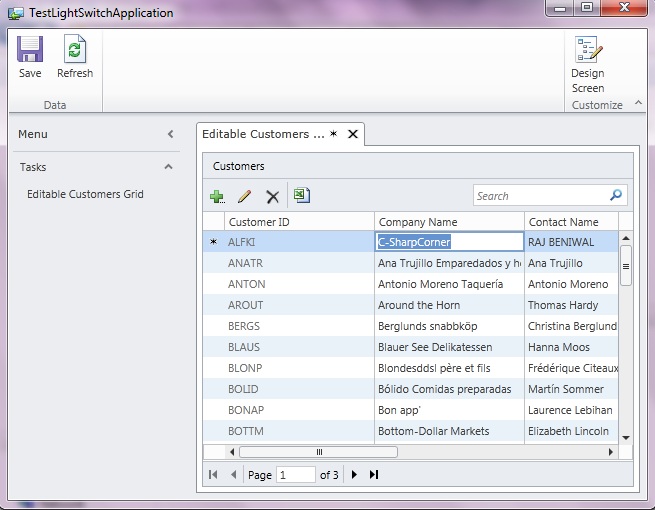Click the Hanna Moos contact cell

[x=571, y=347]
